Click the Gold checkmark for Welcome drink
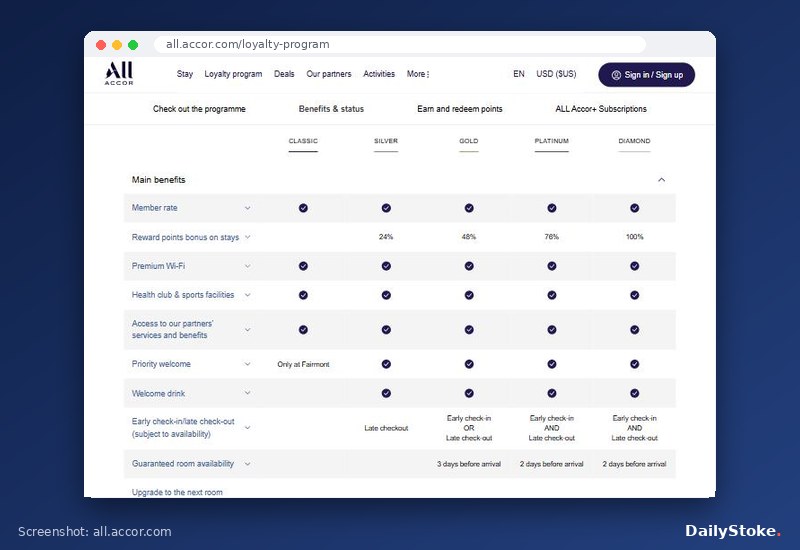The width and height of the screenshot is (800, 550). pos(469,393)
